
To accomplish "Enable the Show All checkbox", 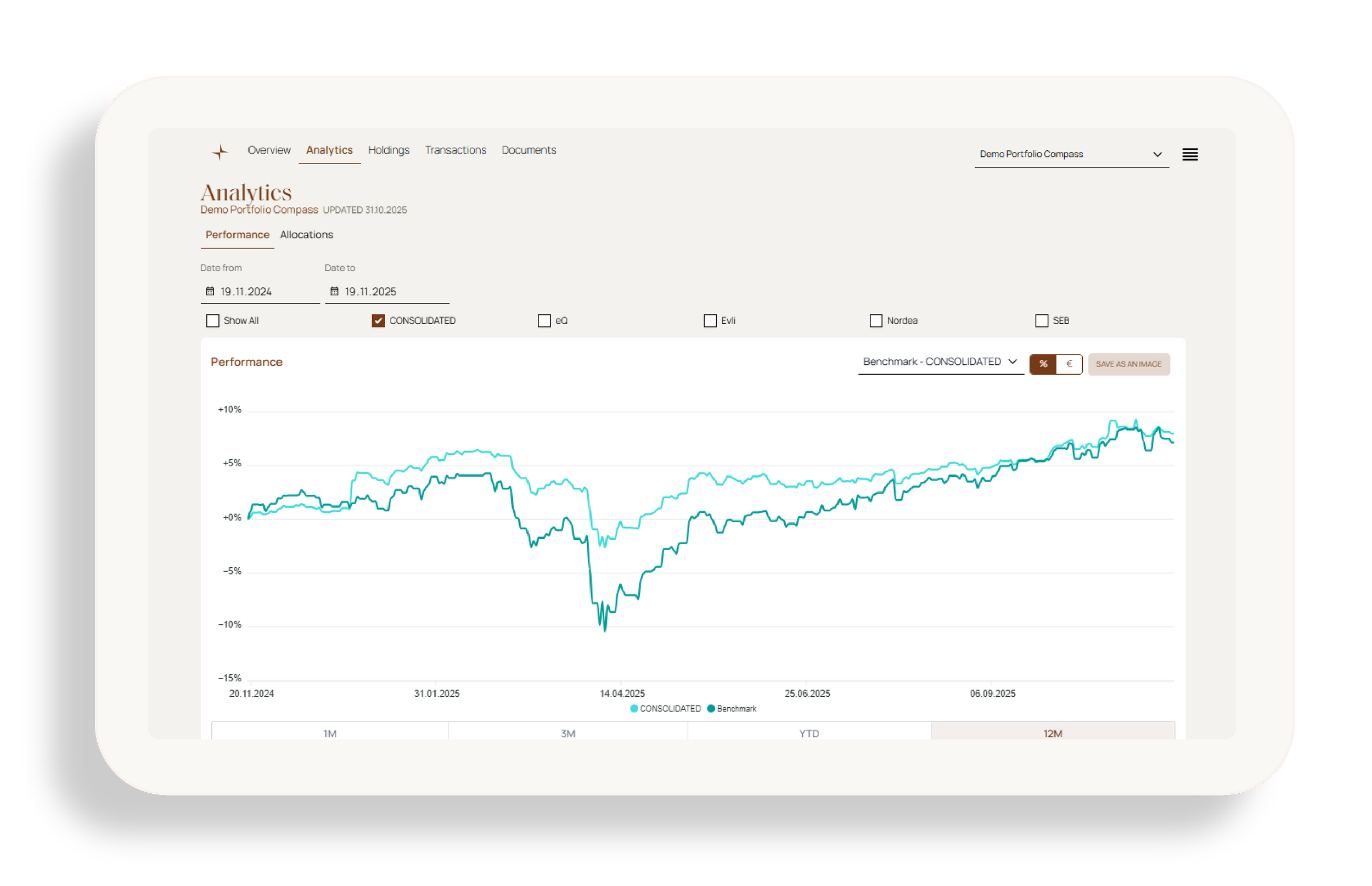I will click(x=213, y=320).
